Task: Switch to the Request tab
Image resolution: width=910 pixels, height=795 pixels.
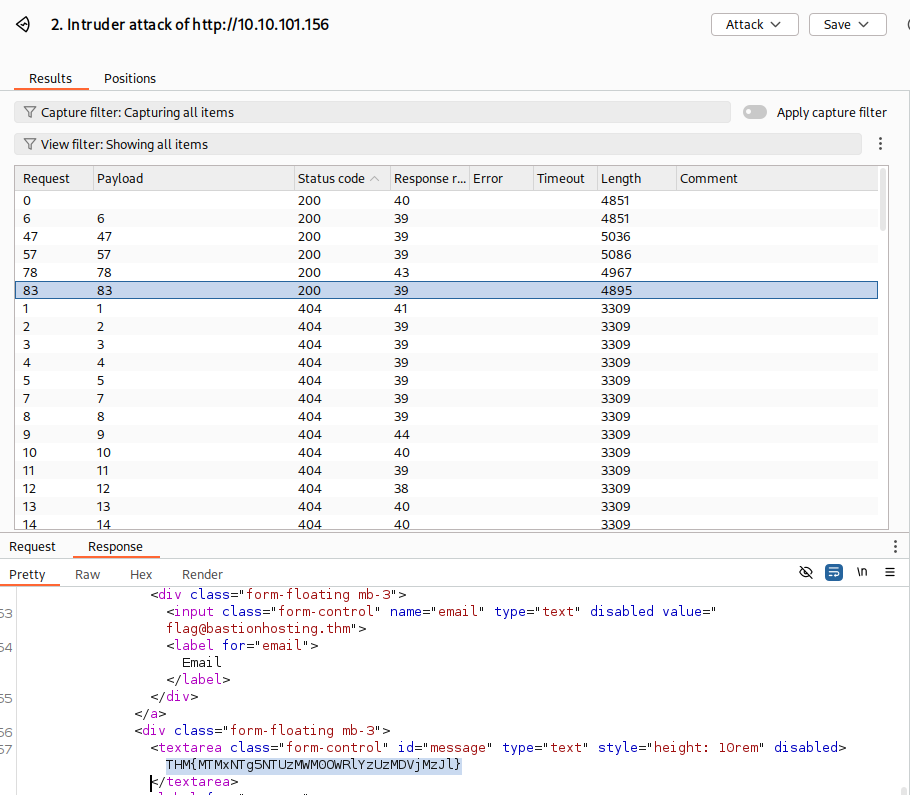Action: click(x=32, y=547)
